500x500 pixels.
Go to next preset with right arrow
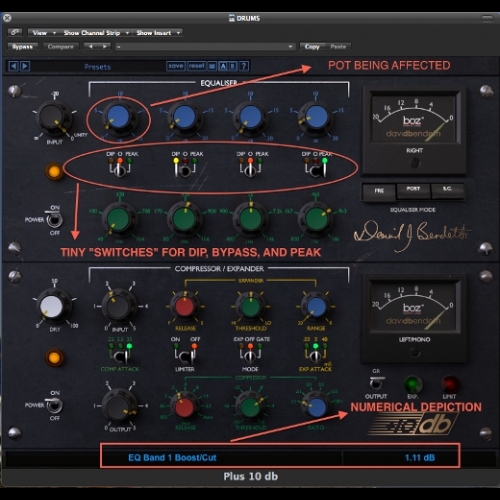(25, 66)
